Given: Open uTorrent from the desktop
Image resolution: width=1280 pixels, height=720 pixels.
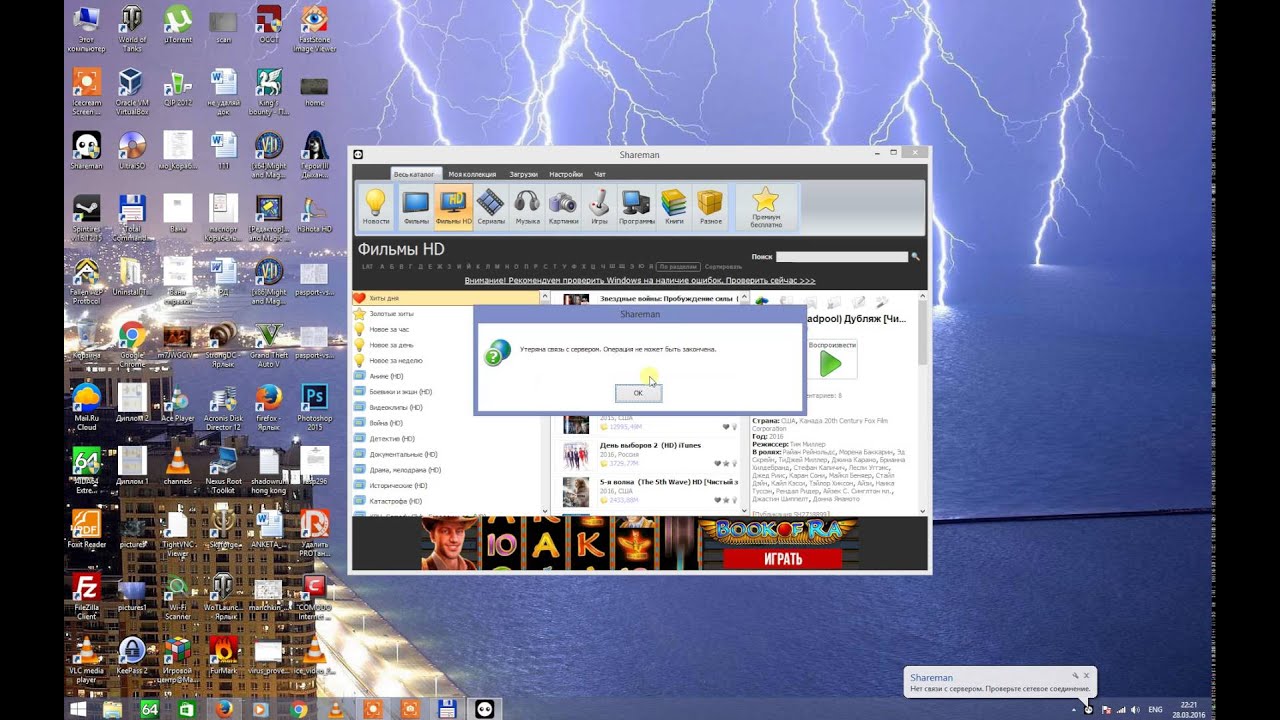Looking at the screenshot, I should click(178, 27).
